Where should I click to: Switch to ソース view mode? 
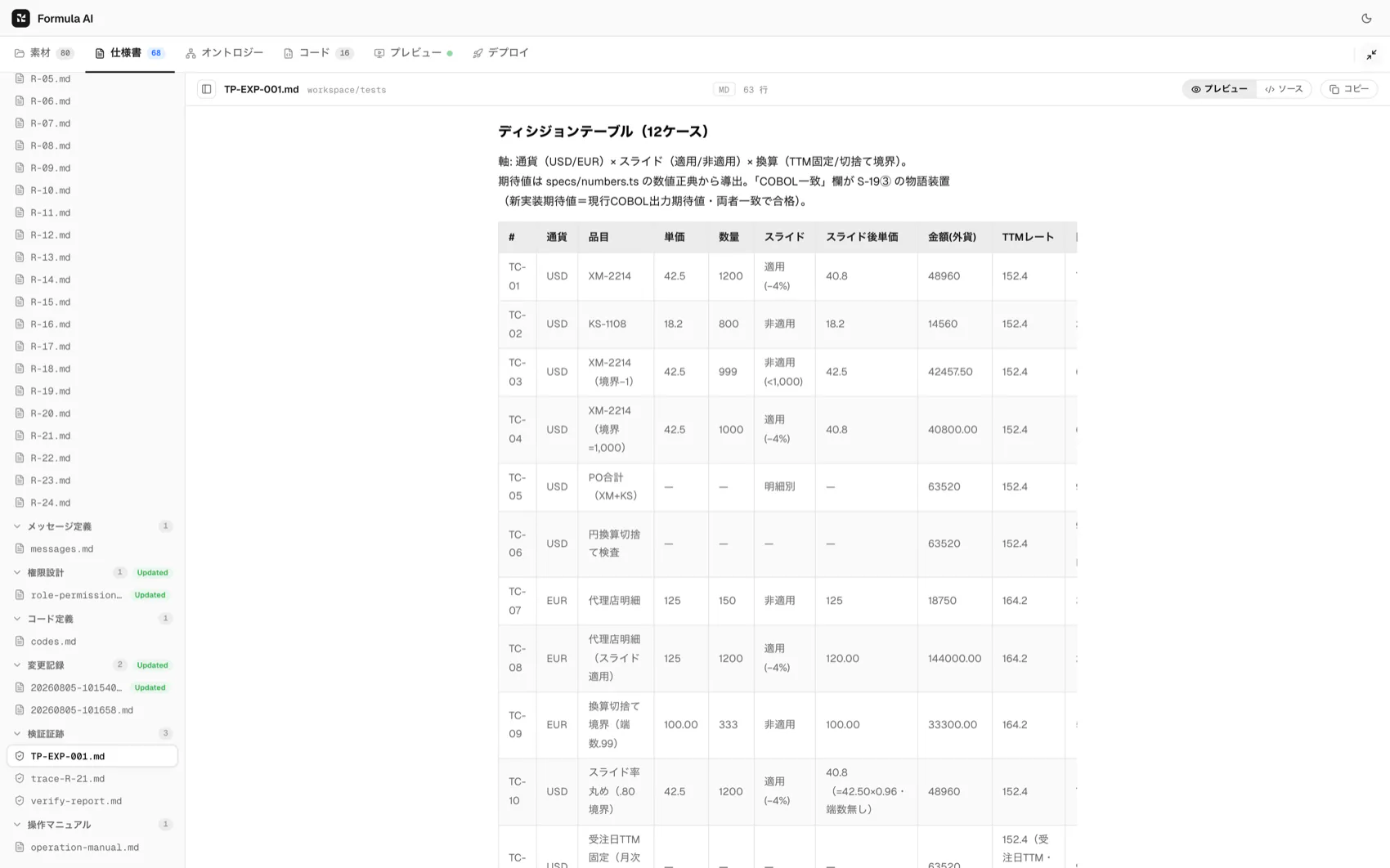(x=1284, y=89)
